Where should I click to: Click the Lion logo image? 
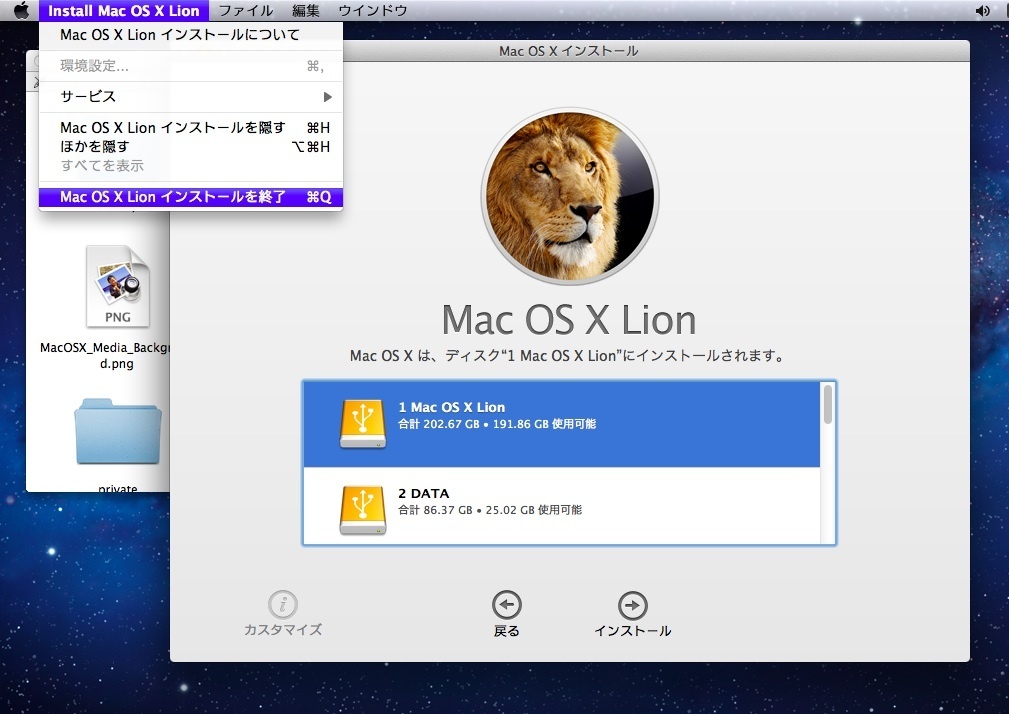point(568,195)
